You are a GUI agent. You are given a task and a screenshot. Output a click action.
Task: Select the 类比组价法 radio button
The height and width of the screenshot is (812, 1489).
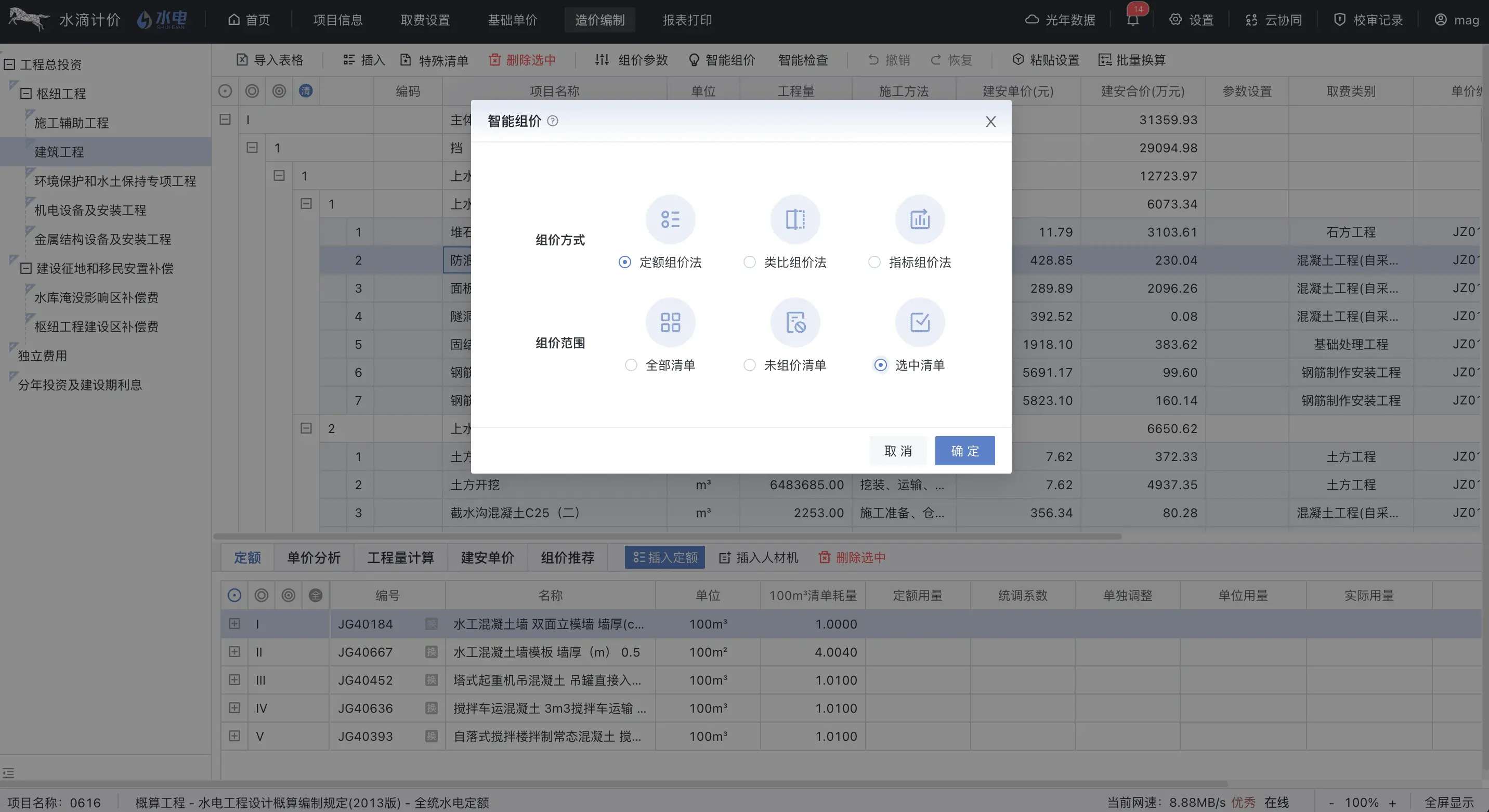click(750, 263)
